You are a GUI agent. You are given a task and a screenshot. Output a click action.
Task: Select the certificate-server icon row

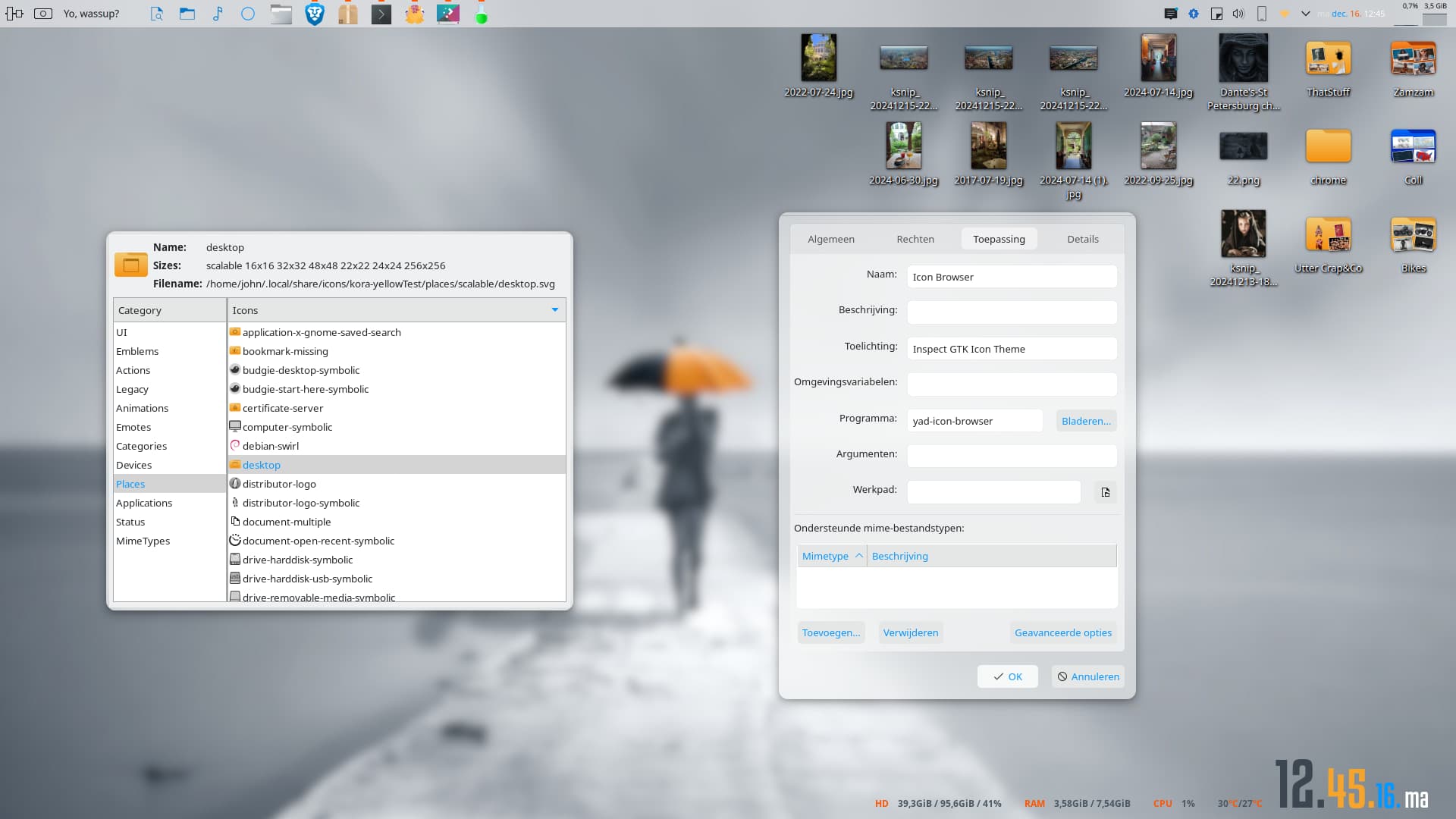pyautogui.click(x=397, y=408)
